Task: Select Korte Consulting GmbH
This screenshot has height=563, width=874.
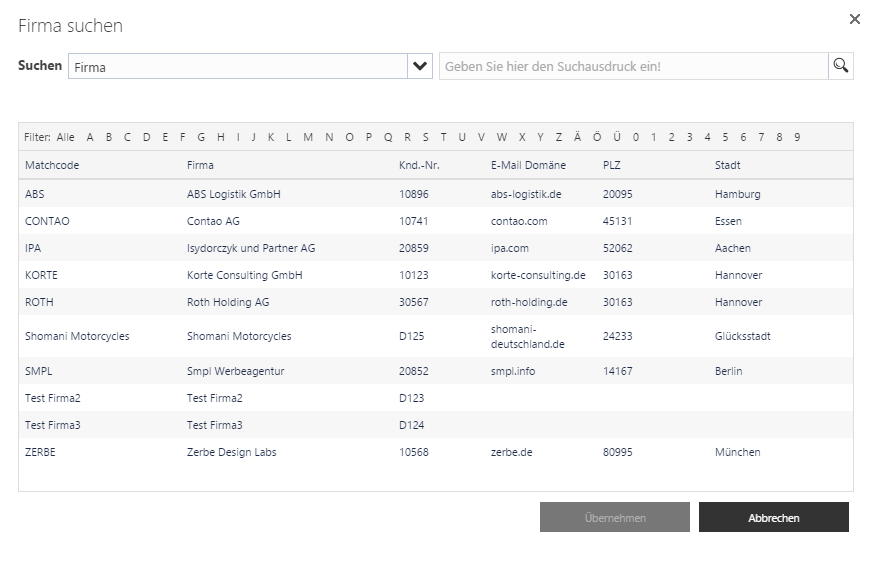Action: coord(245,275)
